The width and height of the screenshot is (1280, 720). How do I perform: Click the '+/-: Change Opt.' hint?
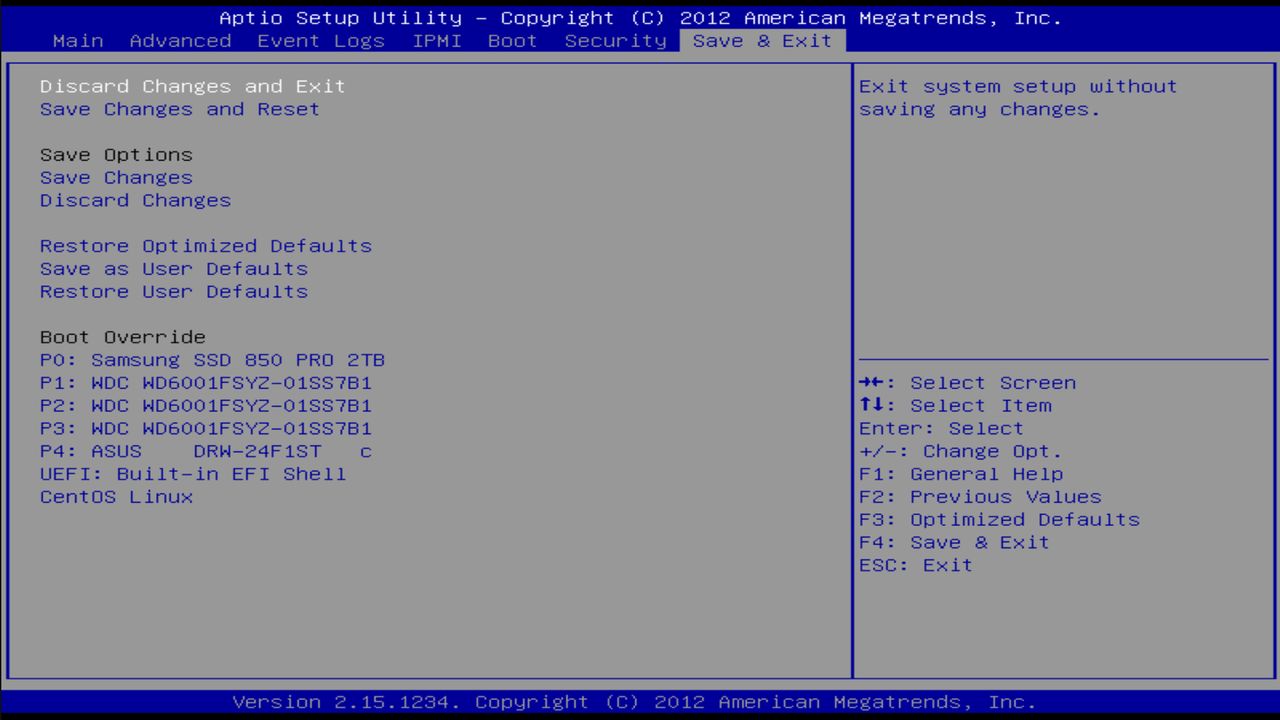click(x=961, y=452)
